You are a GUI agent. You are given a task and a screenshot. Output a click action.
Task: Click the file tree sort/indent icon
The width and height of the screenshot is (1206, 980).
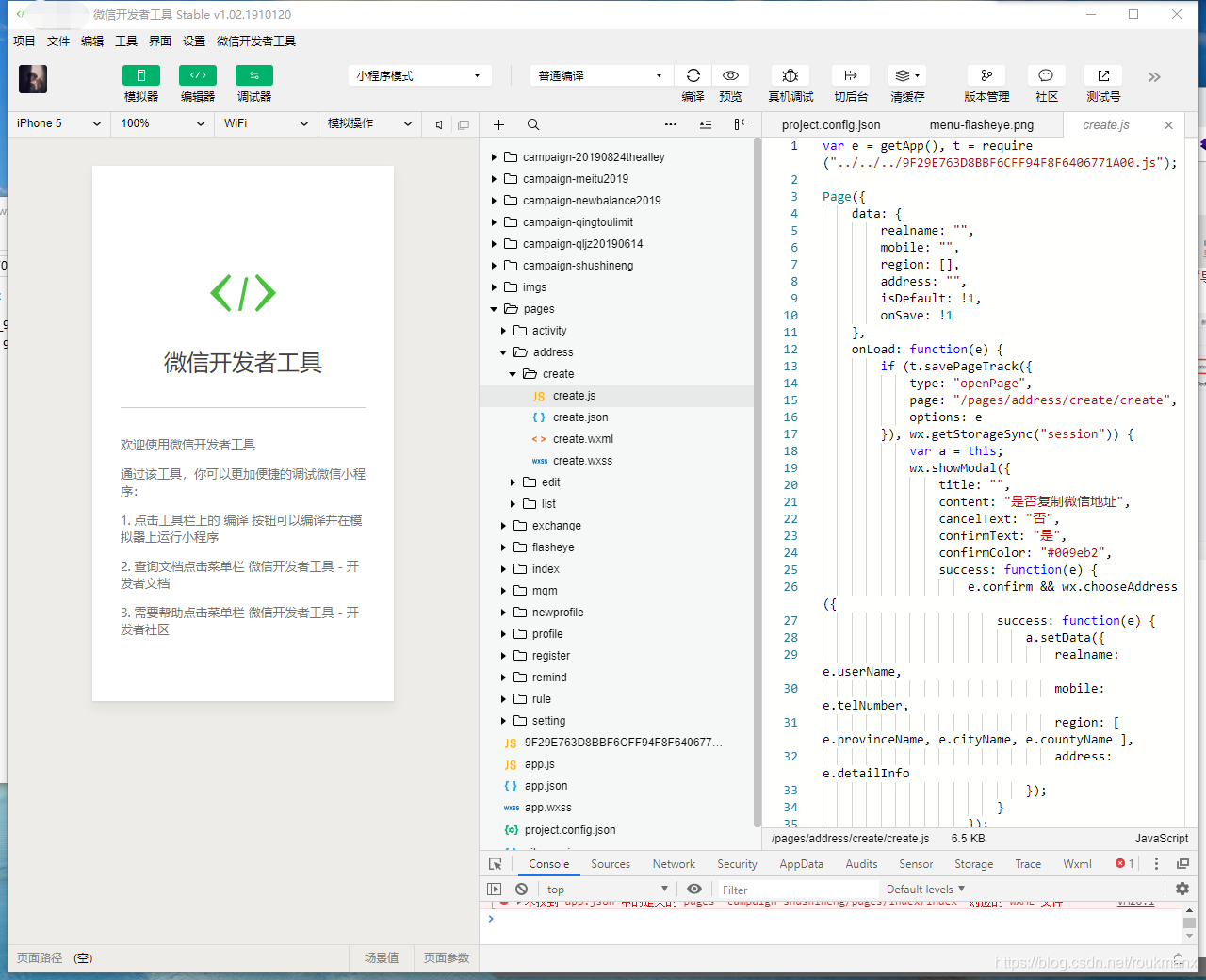pyautogui.click(x=706, y=124)
